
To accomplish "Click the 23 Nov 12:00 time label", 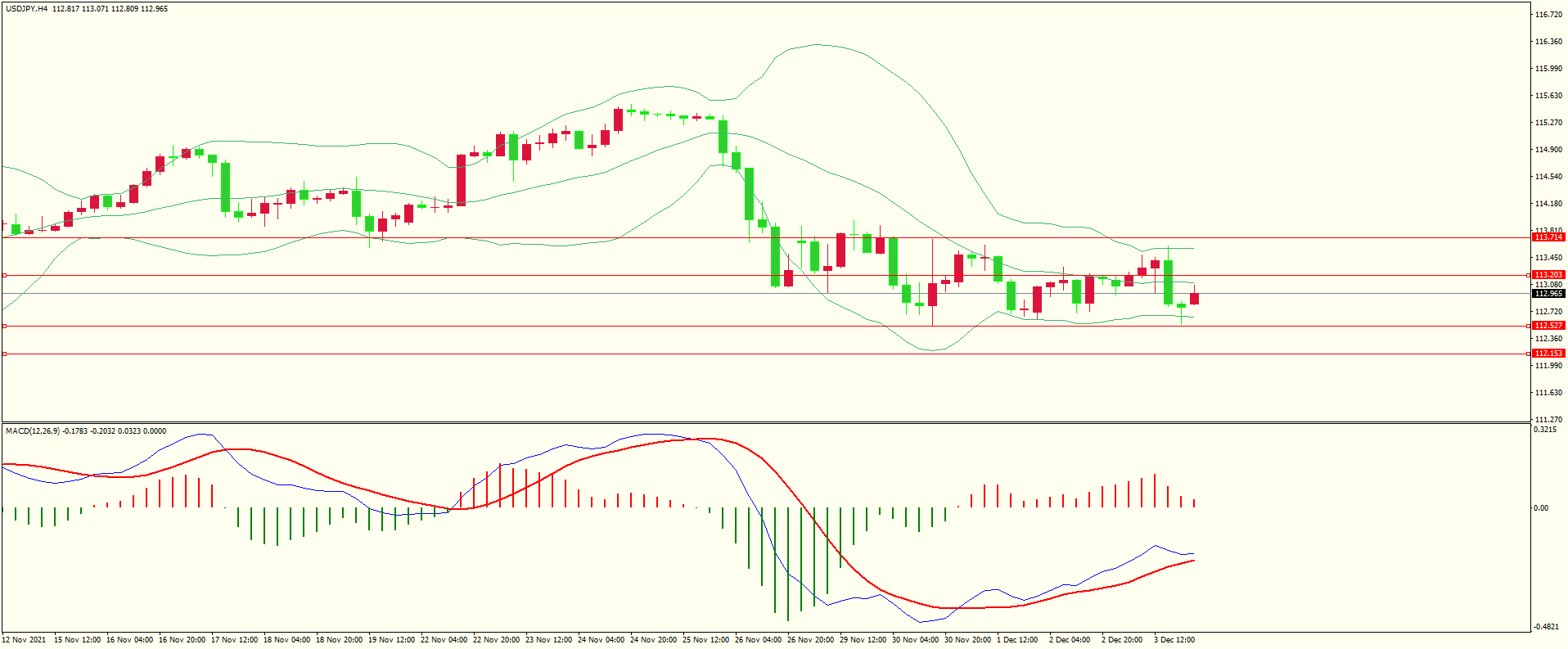I will 548,640.
